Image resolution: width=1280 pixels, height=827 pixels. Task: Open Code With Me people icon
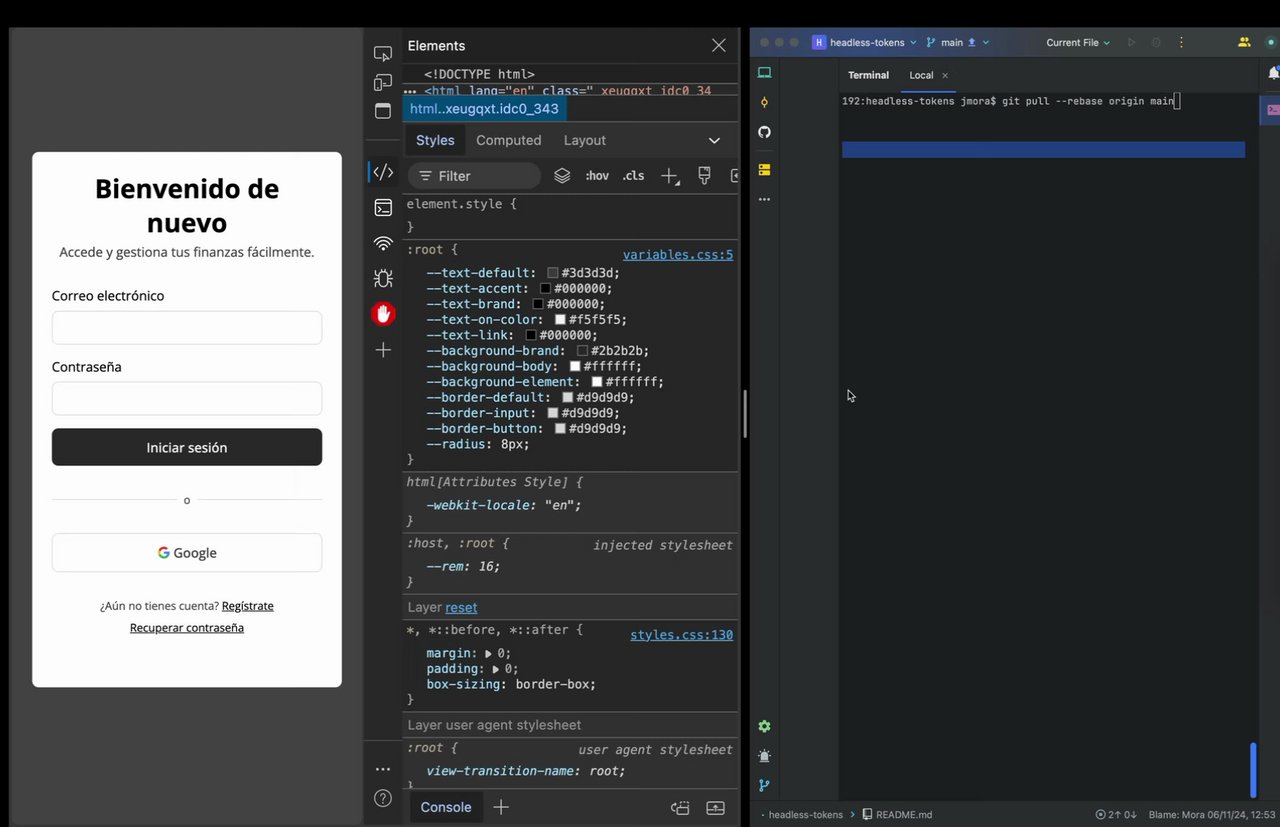[x=1244, y=42]
